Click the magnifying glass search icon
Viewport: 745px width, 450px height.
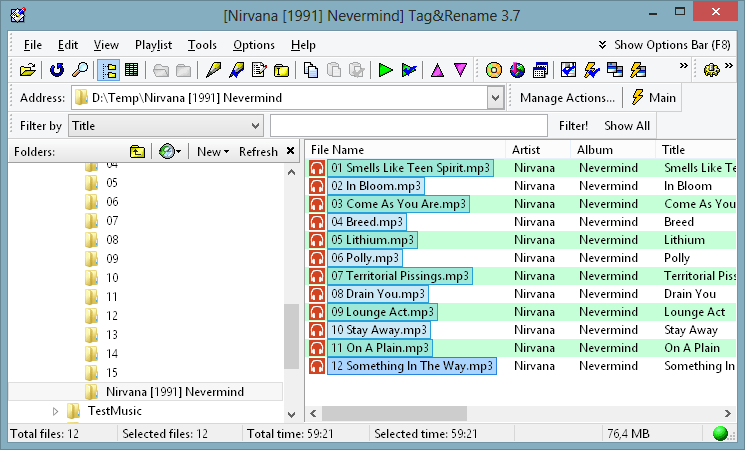(x=80, y=70)
